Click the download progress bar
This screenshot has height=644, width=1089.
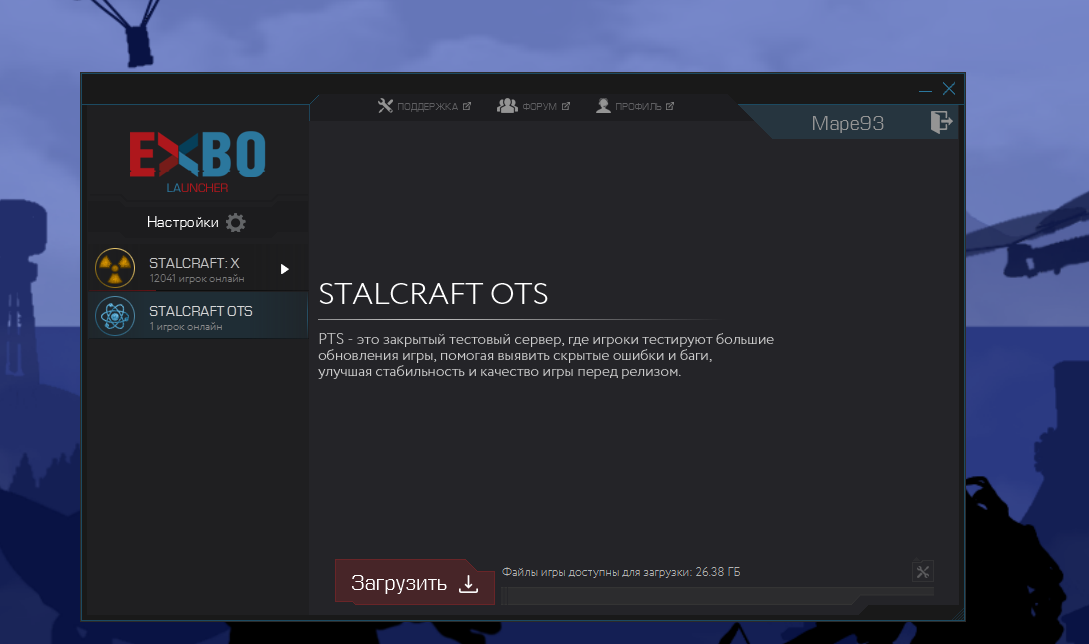pos(717,595)
